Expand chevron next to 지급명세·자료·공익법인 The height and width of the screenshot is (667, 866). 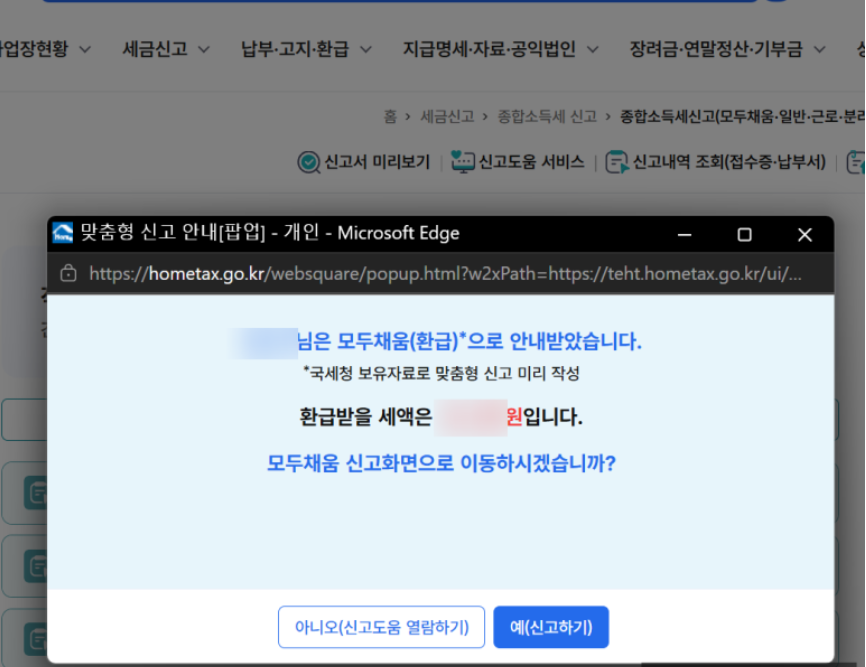tap(593, 50)
